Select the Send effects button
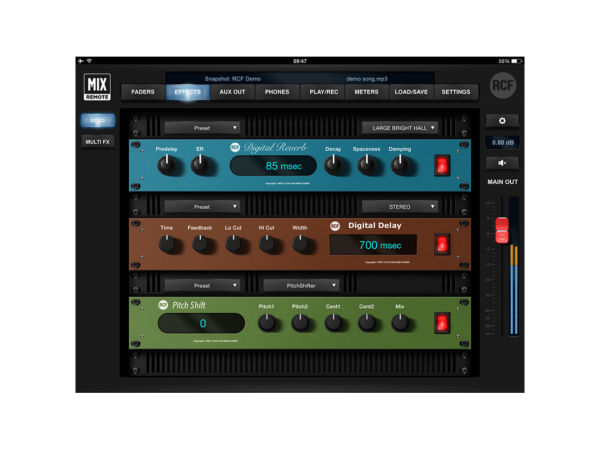 (98, 121)
